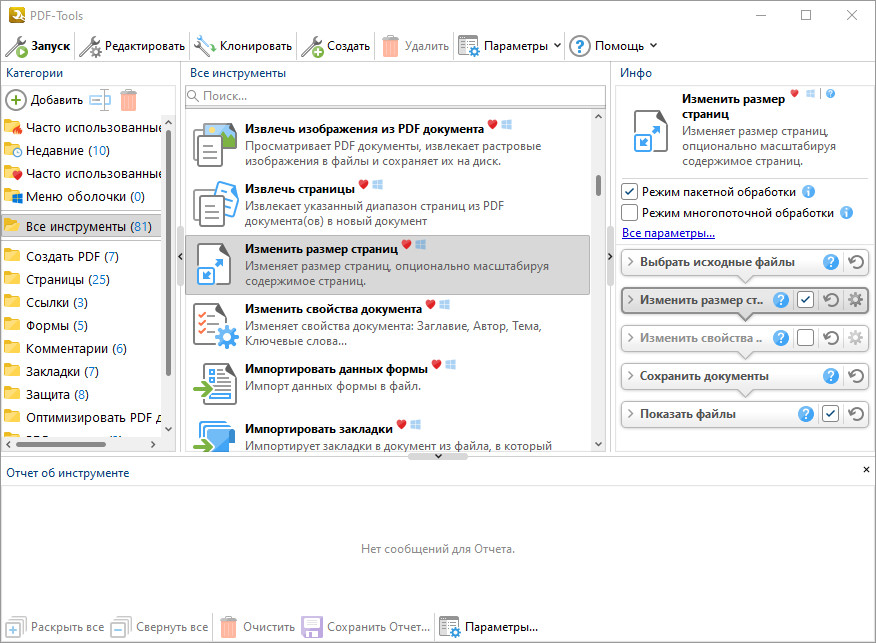Open help for Выбрать исходные файлы step
Screen dimensions: 876x643
coord(831,262)
